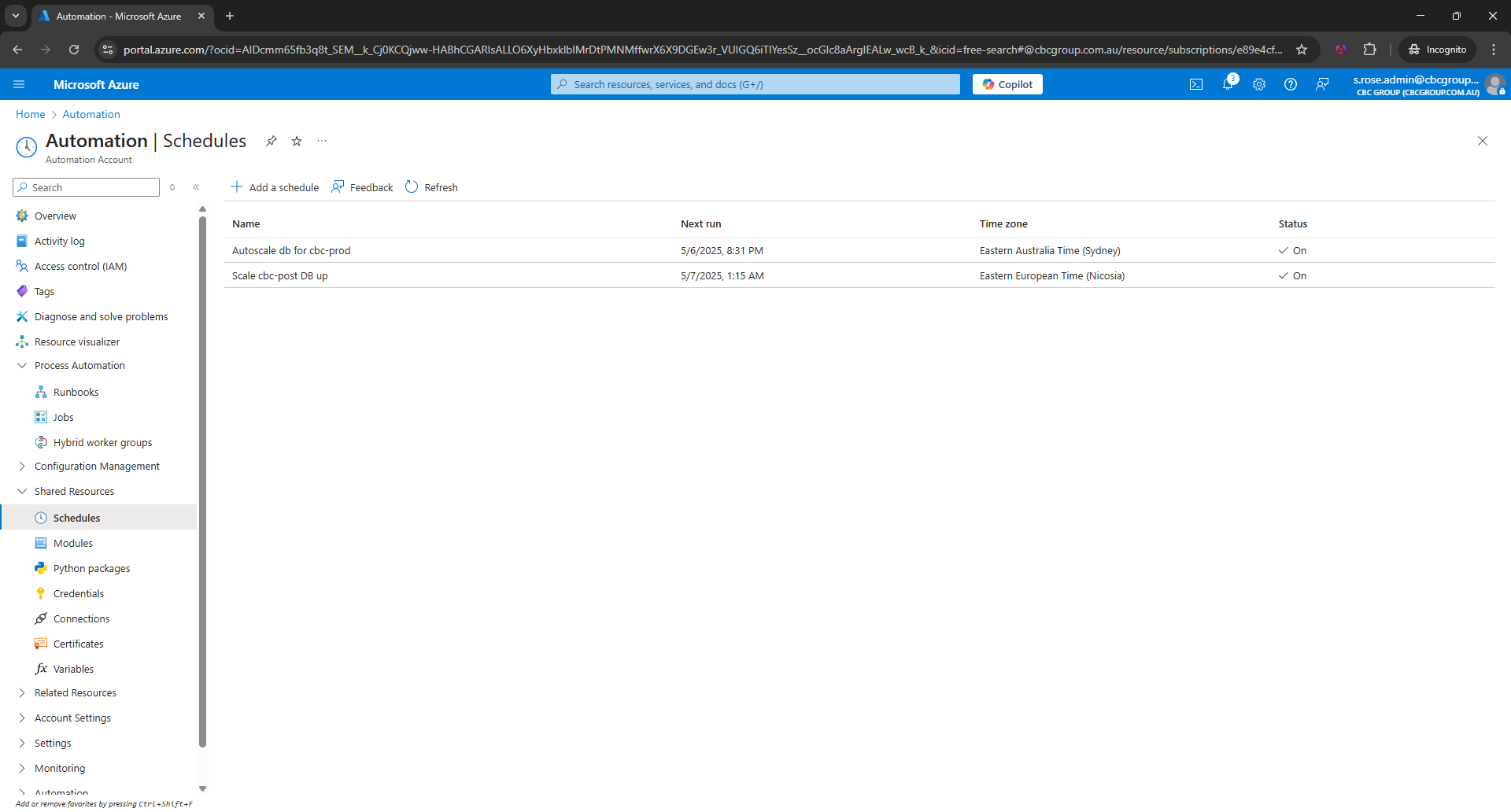Image resolution: width=1511 pixels, height=812 pixels.
Task: Select Variables in the sidebar
Action: pyautogui.click(x=73, y=670)
